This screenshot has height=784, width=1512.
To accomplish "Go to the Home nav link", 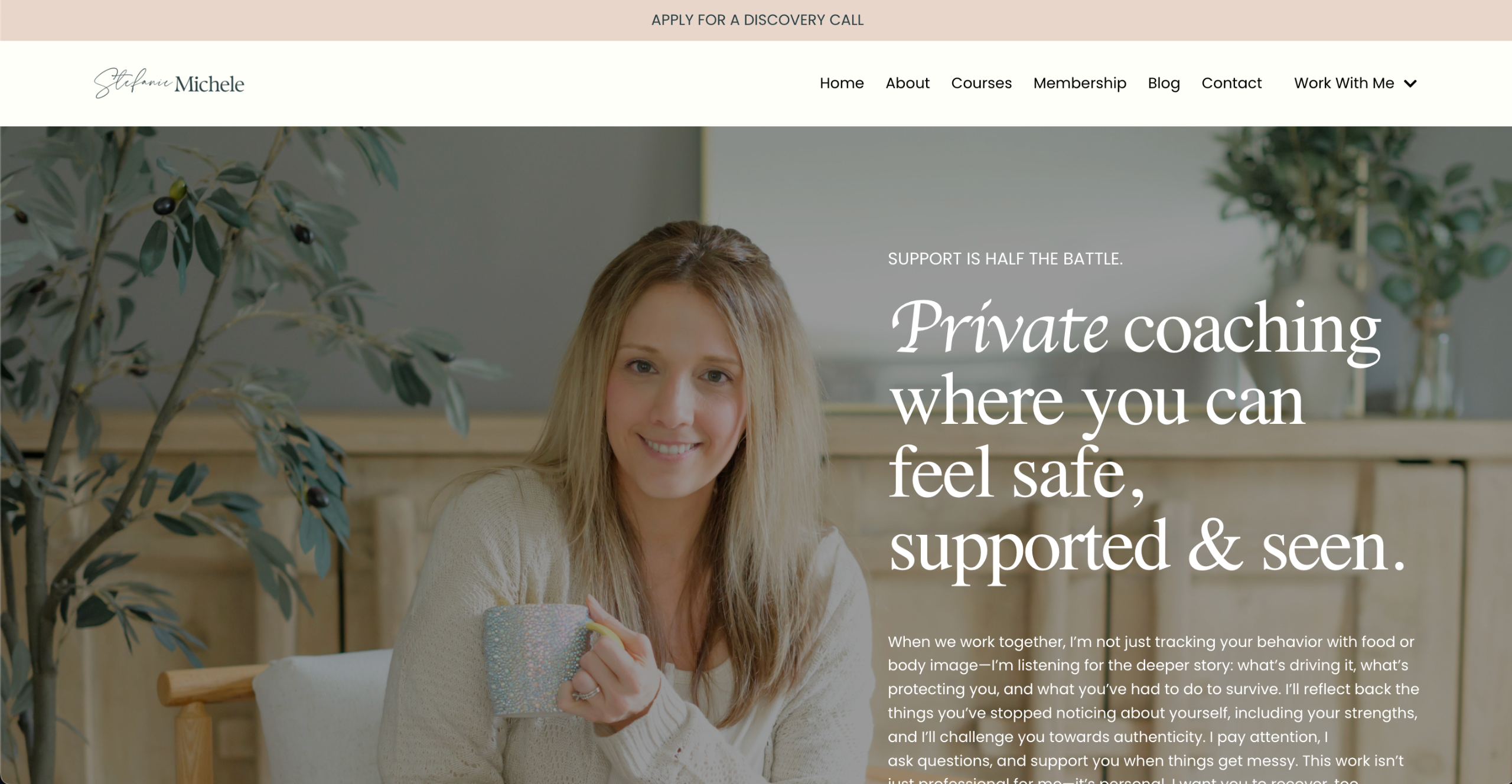I will tap(842, 83).
